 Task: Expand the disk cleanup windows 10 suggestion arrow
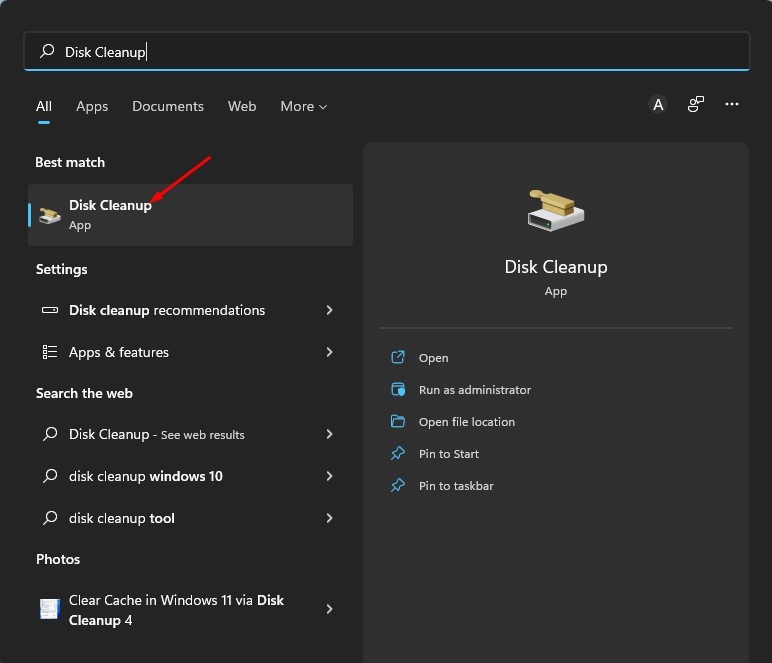point(329,476)
